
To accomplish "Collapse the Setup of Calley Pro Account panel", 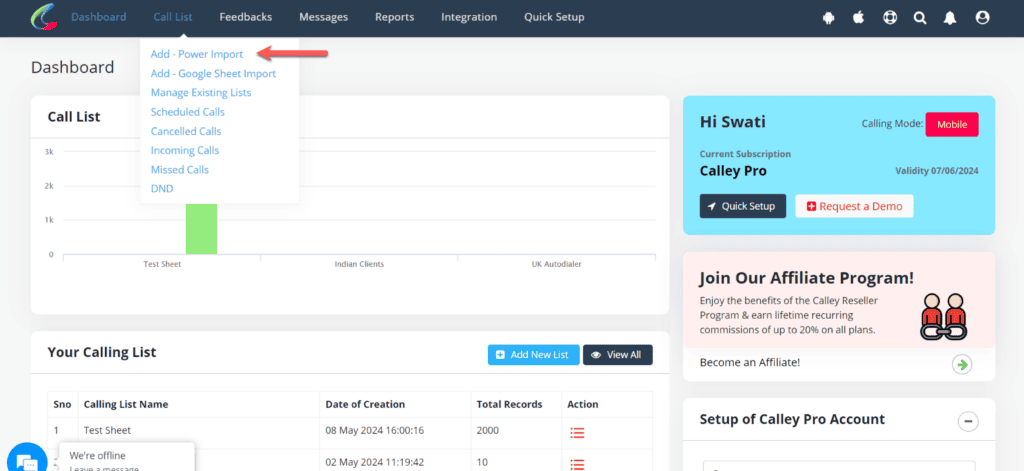I will pyautogui.click(x=967, y=421).
